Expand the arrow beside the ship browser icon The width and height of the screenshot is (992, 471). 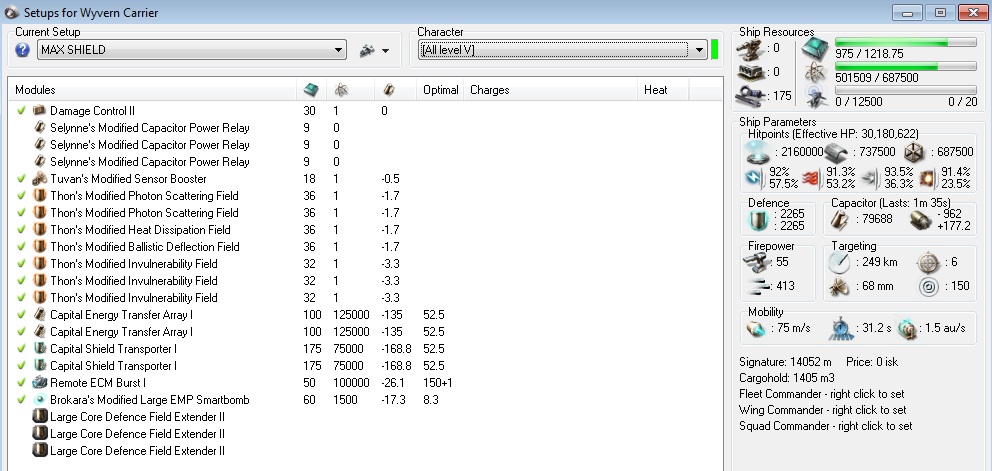click(x=385, y=51)
